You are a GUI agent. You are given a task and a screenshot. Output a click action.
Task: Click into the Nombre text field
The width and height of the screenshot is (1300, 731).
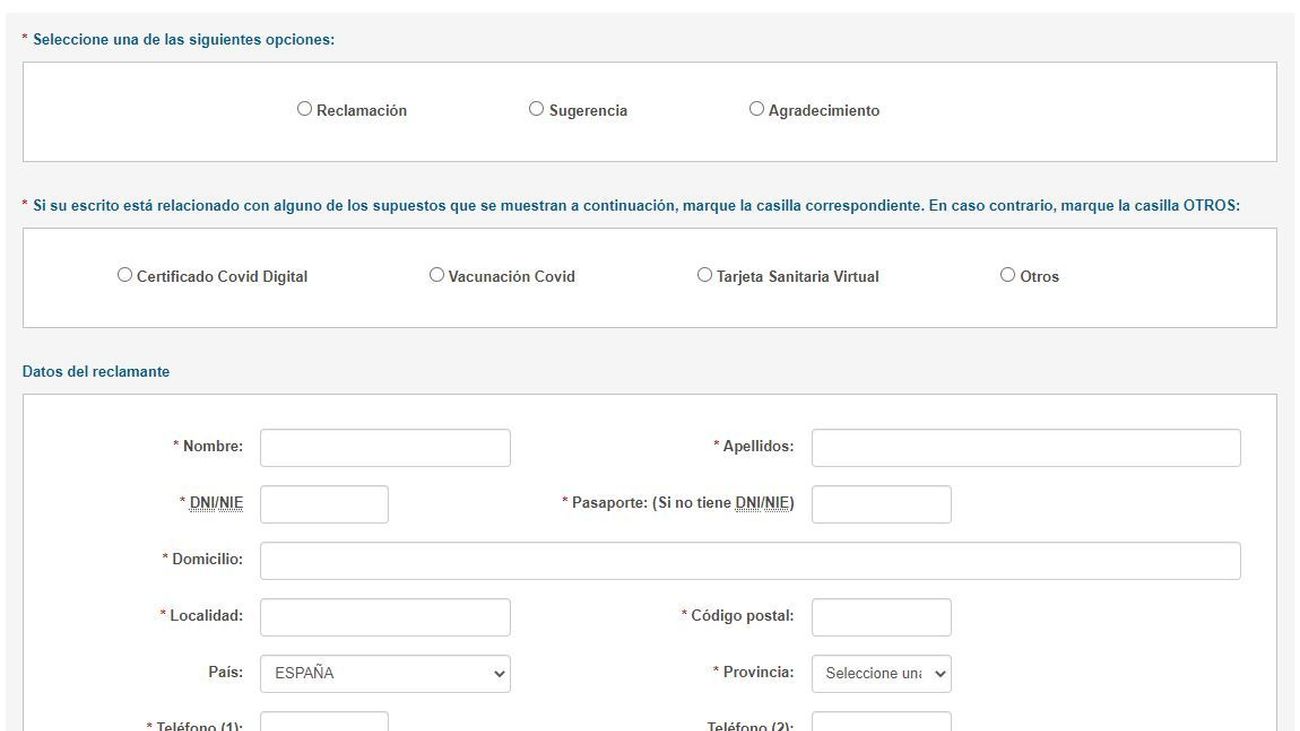(x=385, y=448)
